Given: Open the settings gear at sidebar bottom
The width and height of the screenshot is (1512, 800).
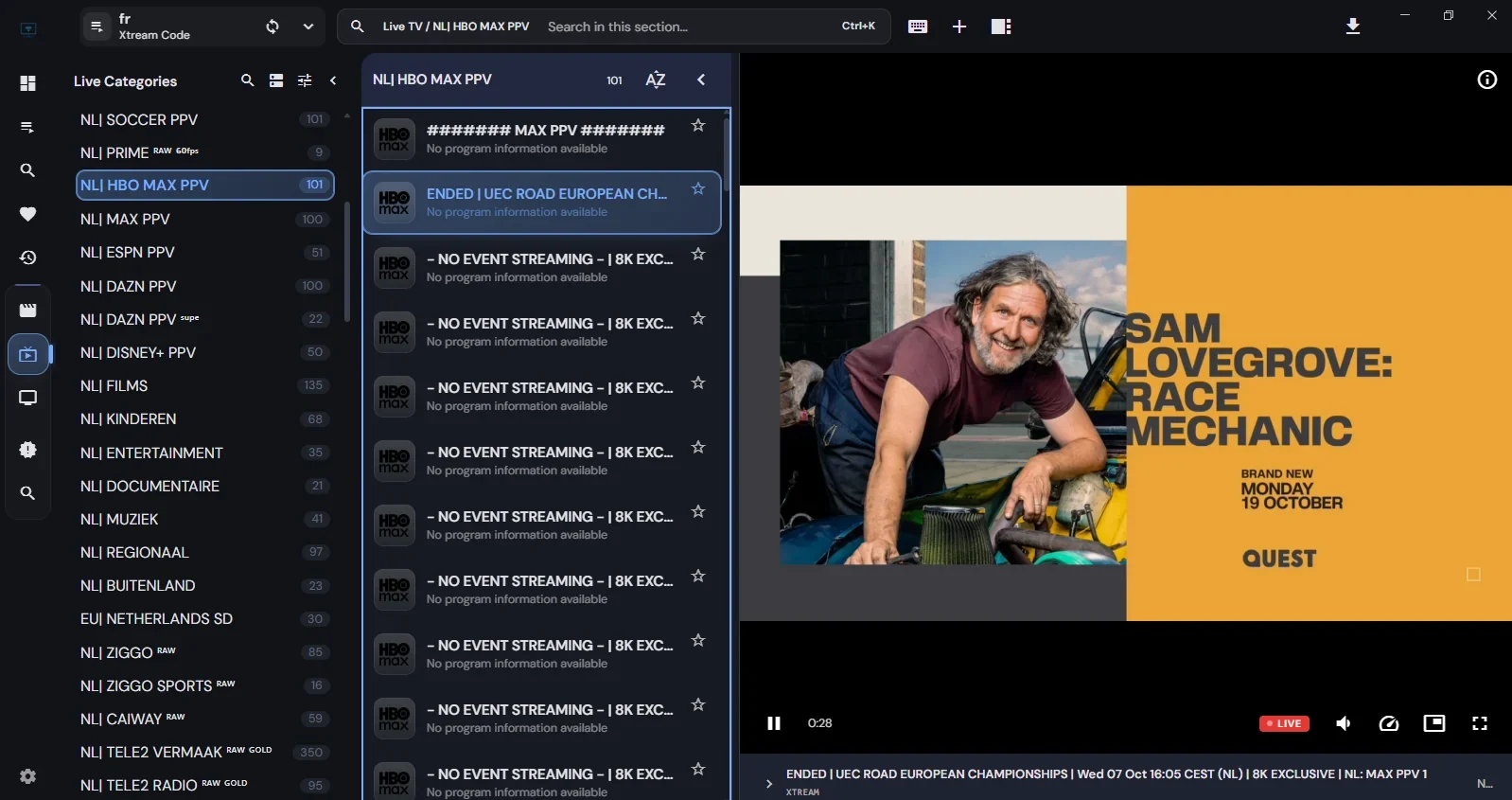Looking at the screenshot, I should 28,776.
